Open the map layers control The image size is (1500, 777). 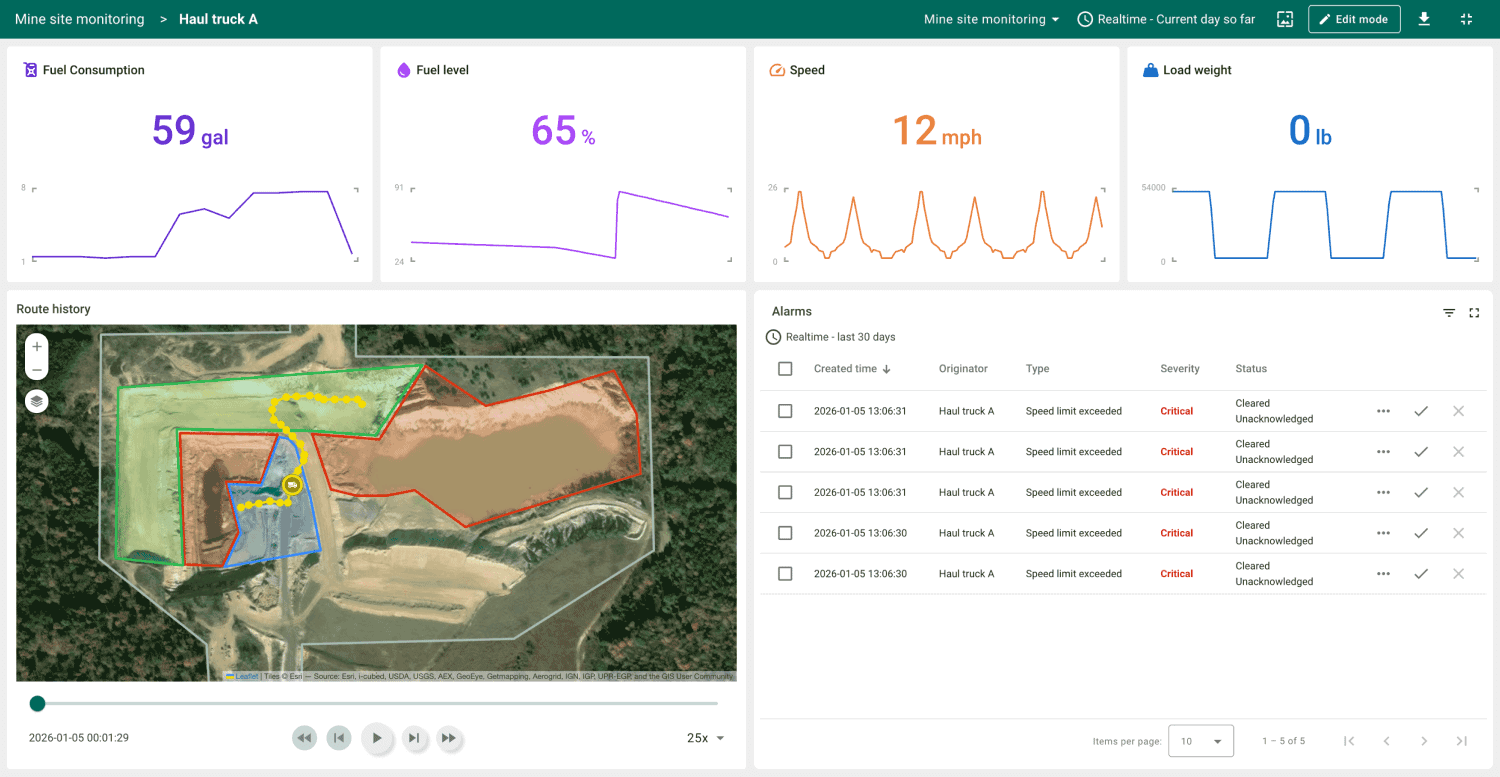tap(37, 401)
